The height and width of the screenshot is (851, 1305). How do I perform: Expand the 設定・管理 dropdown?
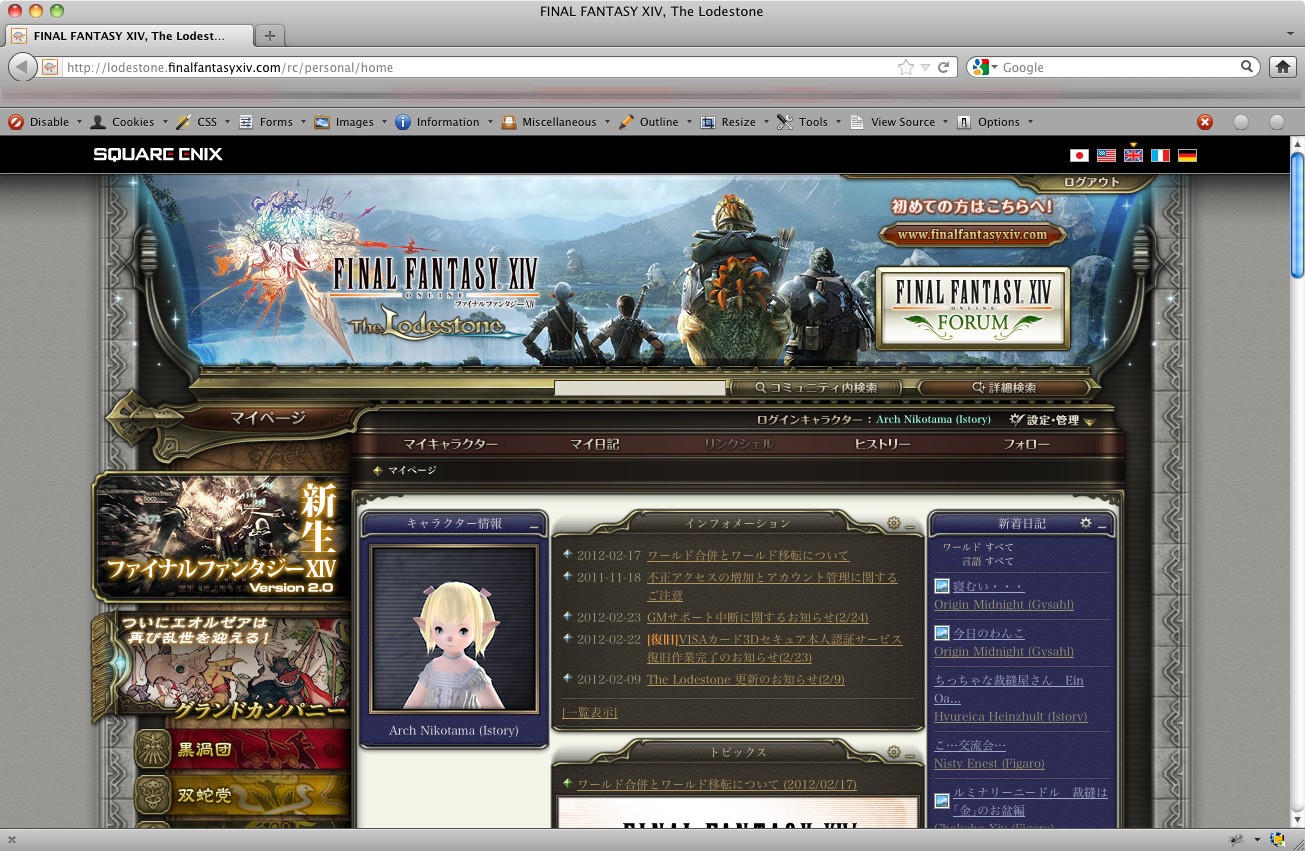click(1052, 420)
